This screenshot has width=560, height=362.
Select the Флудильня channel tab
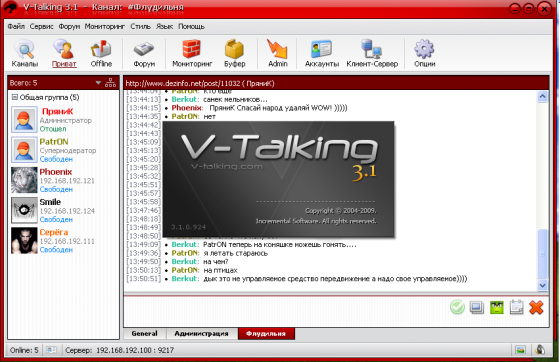(266, 333)
